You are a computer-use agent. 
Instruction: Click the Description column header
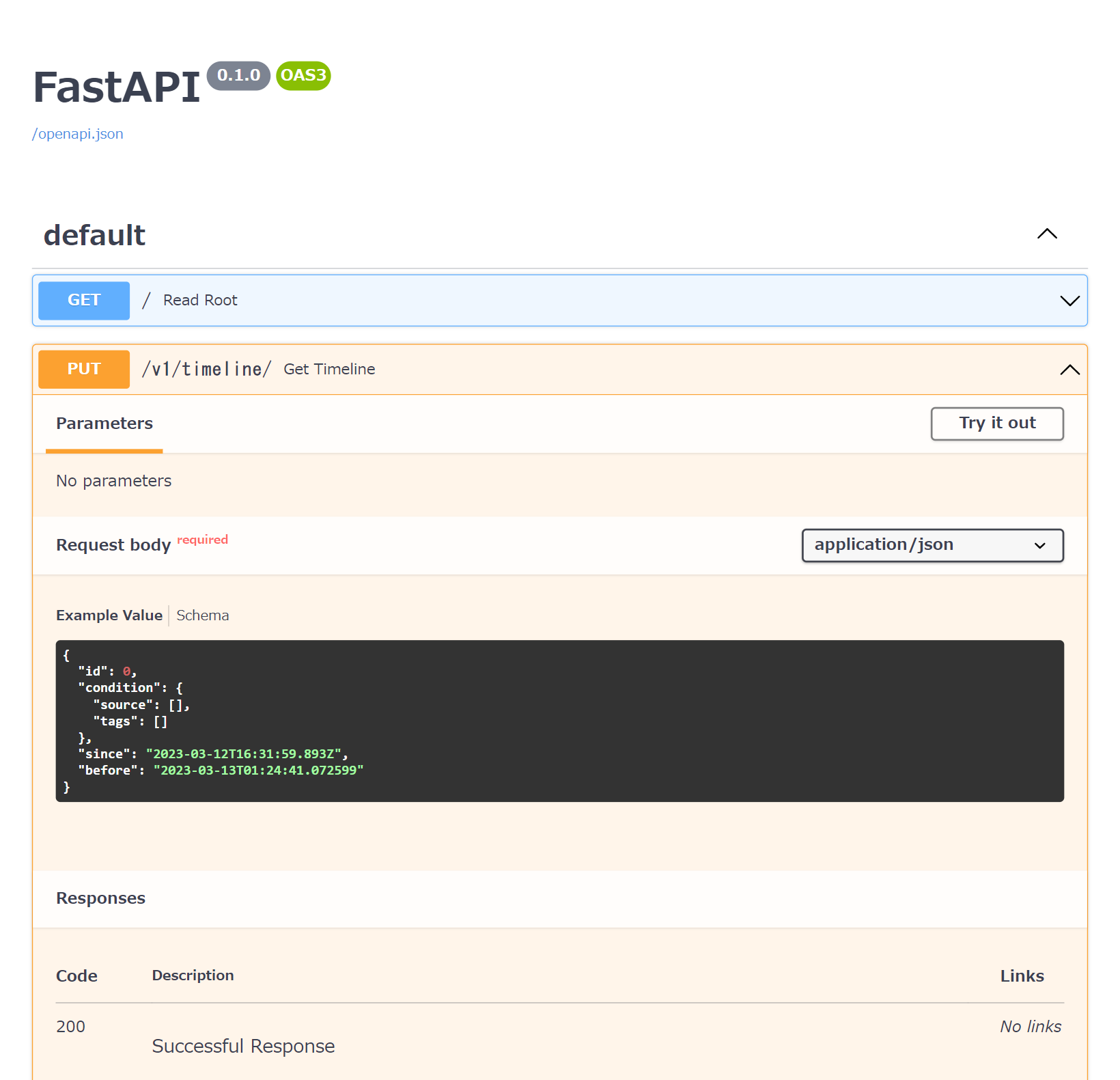193,975
